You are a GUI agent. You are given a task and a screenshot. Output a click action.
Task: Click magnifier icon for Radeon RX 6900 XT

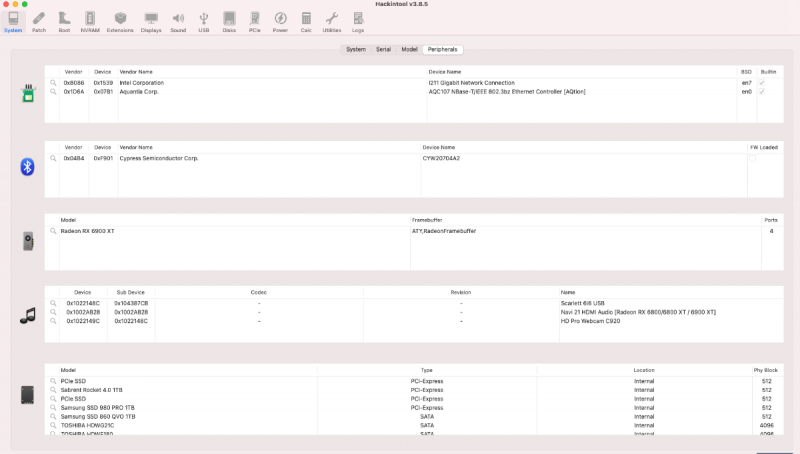(x=53, y=231)
